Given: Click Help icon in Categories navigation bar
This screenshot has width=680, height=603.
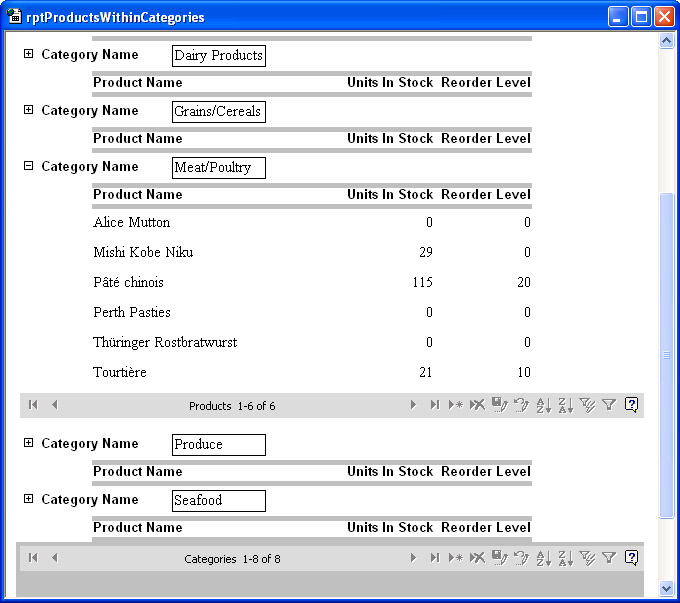Looking at the screenshot, I should tap(631, 558).
